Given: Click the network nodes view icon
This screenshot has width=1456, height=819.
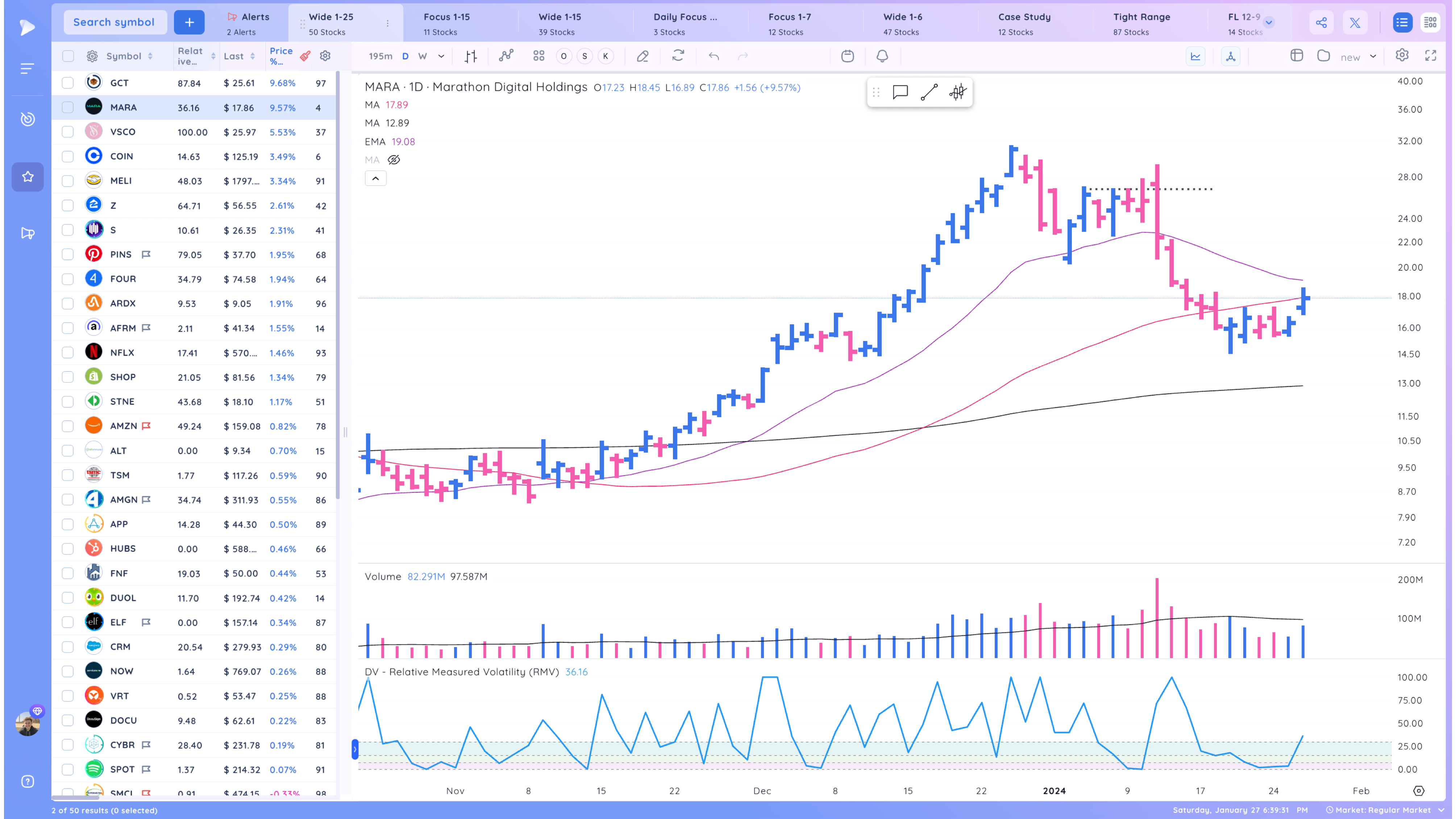Looking at the screenshot, I should coord(1231,56).
